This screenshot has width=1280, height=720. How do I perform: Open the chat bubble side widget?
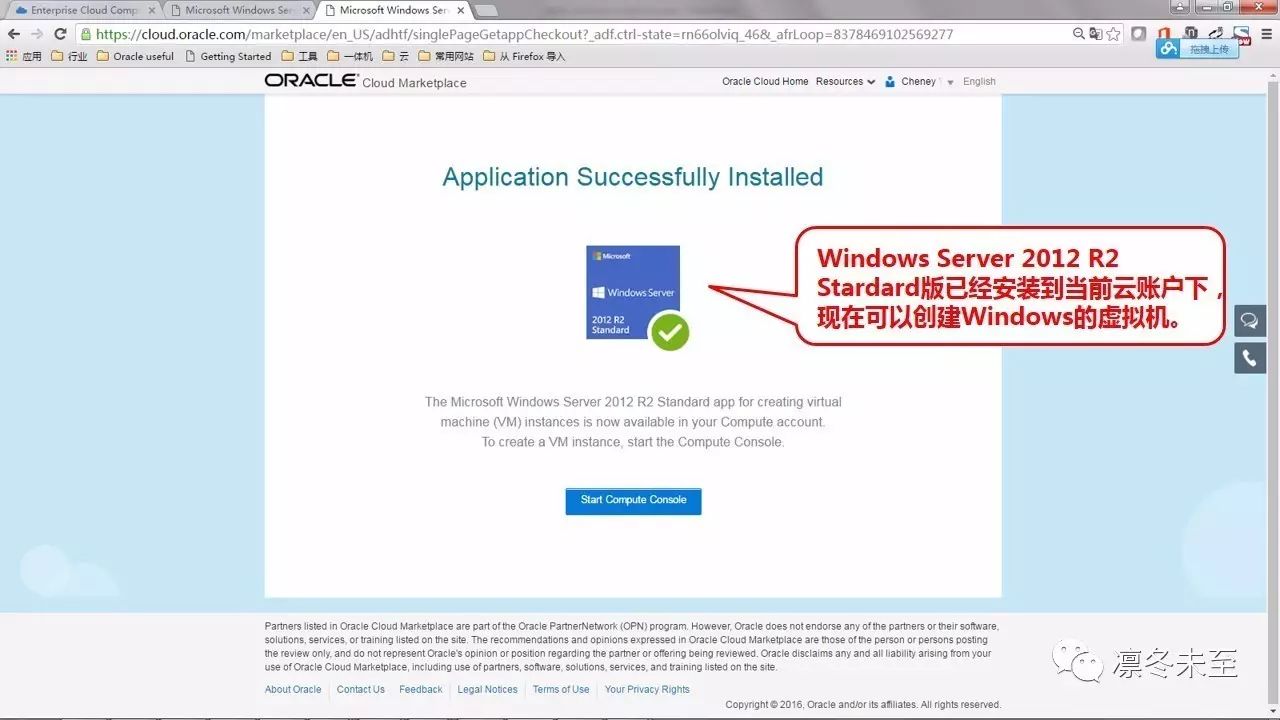(x=1250, y=320)
